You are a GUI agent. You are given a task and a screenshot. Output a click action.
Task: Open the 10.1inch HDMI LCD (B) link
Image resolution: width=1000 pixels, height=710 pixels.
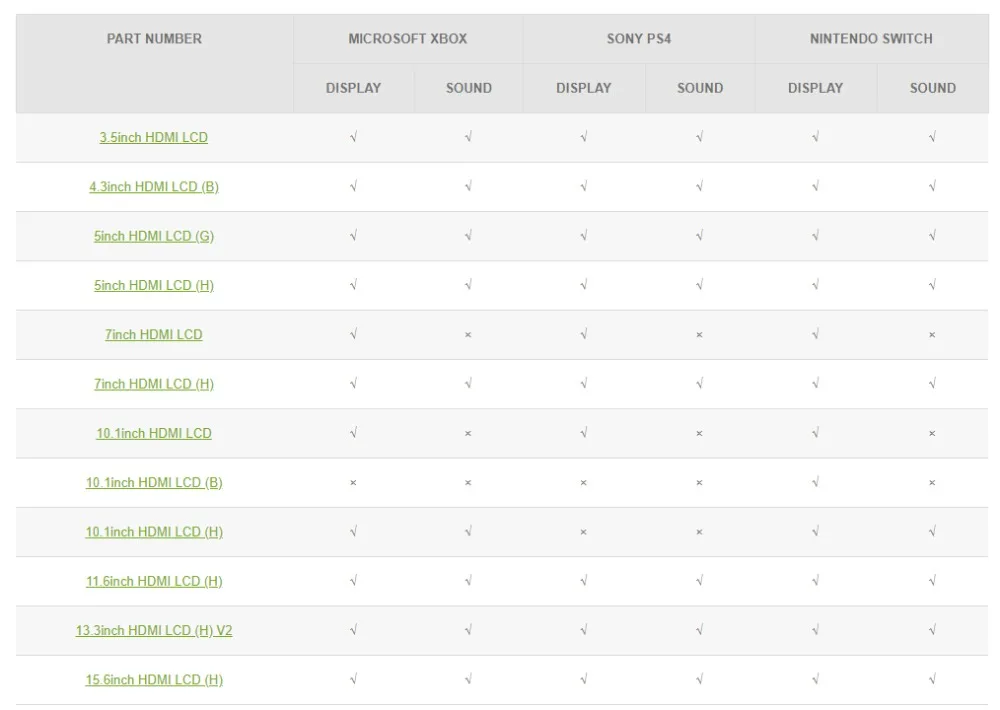tap(154, 482)
